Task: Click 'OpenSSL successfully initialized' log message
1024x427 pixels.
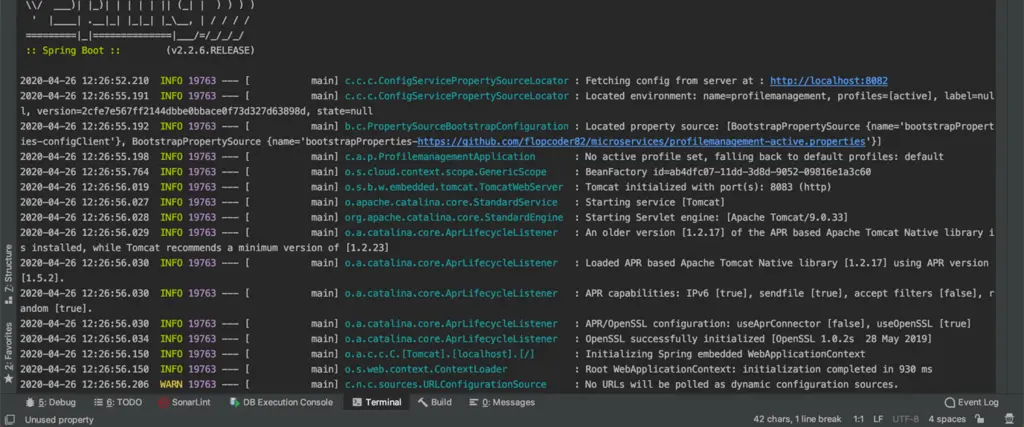Action: point(758,339)
